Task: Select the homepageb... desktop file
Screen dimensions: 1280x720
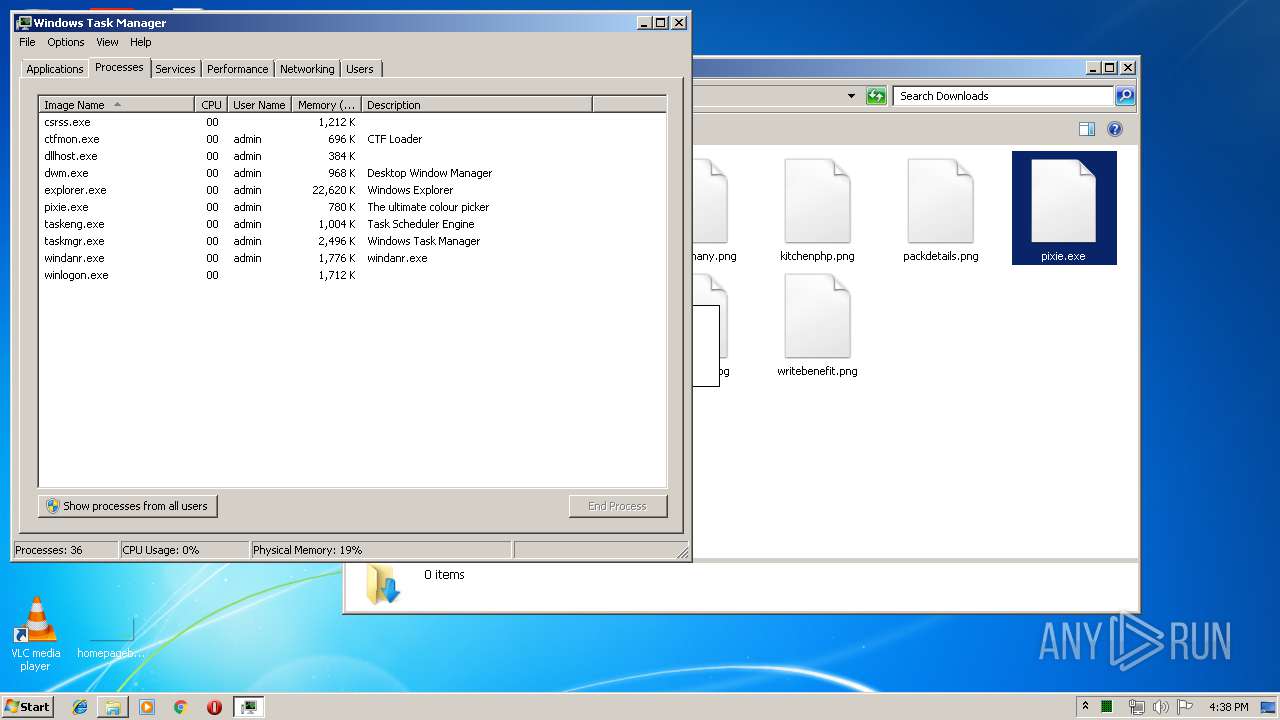Action: 110,638
